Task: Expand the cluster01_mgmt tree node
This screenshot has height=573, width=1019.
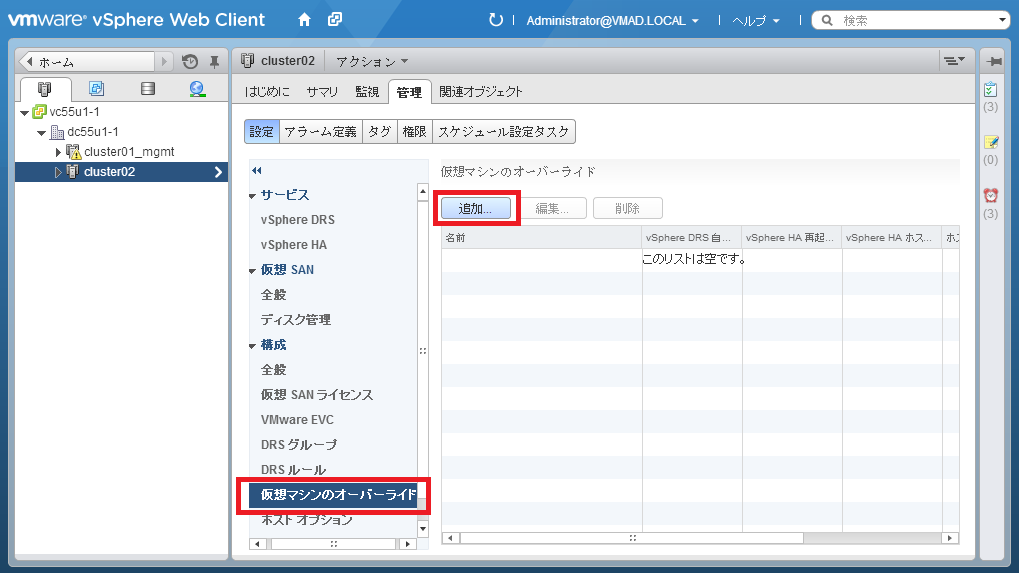Action: 58,152
